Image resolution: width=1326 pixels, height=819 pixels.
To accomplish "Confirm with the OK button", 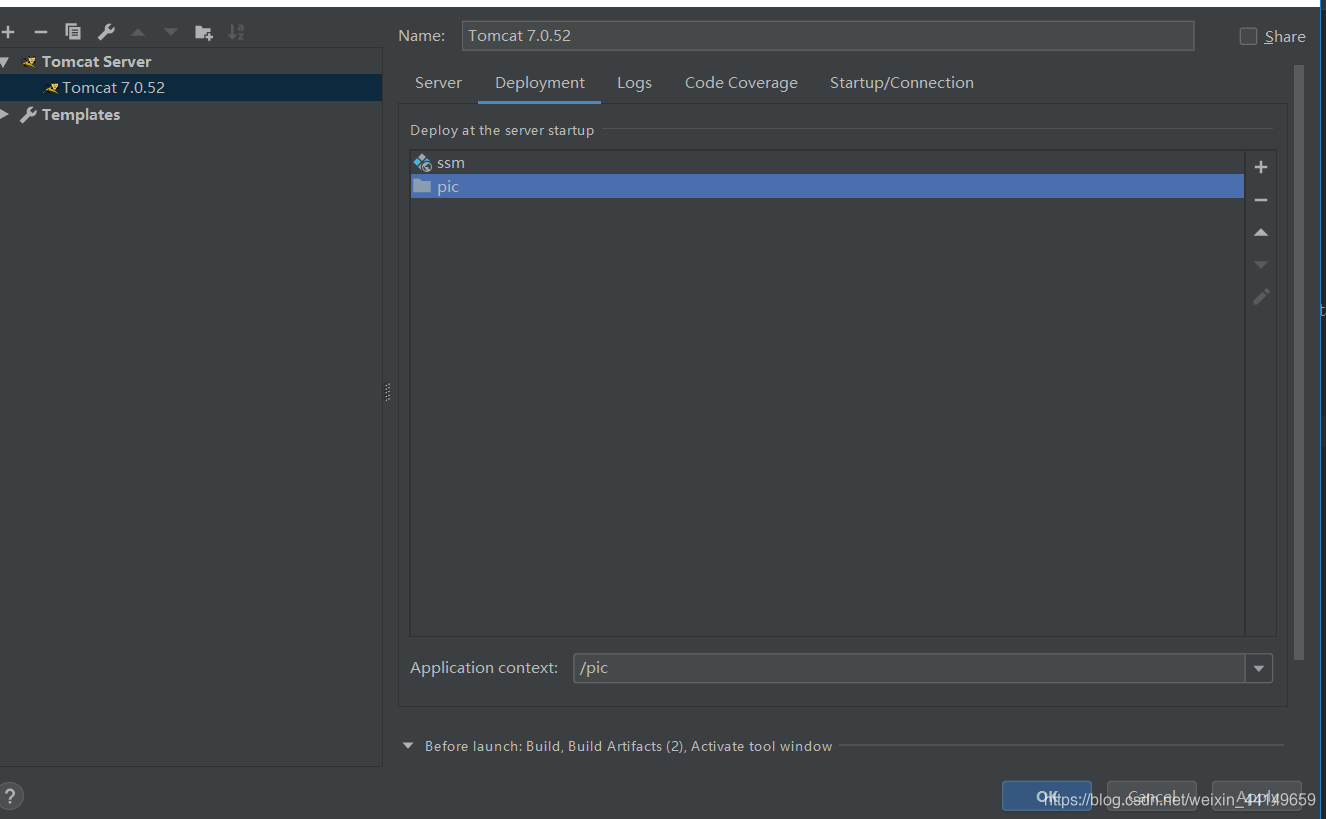I will click(1047, 796).
